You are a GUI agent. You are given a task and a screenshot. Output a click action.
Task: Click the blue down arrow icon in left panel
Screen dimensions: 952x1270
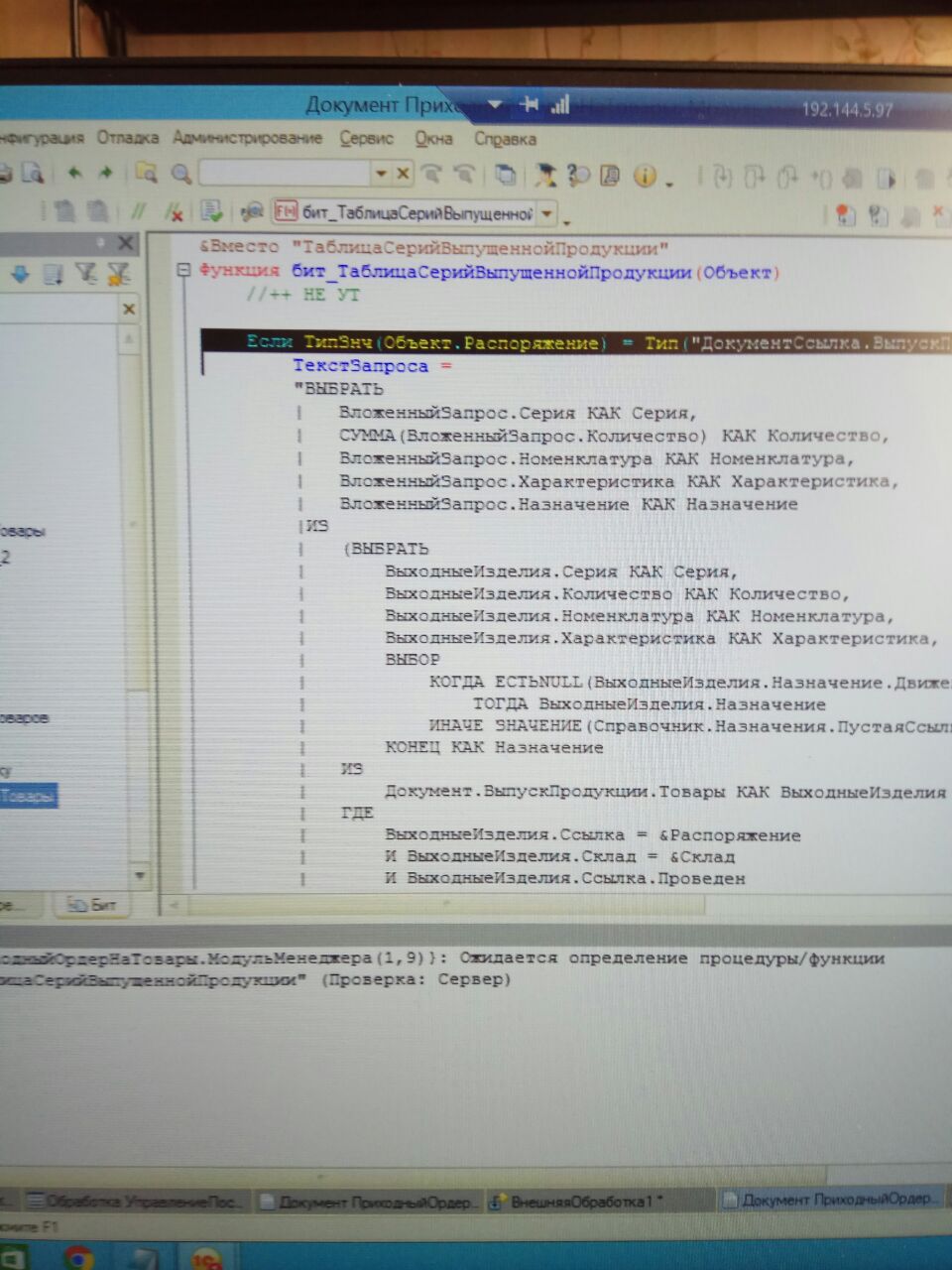click(x=20, y=274)
